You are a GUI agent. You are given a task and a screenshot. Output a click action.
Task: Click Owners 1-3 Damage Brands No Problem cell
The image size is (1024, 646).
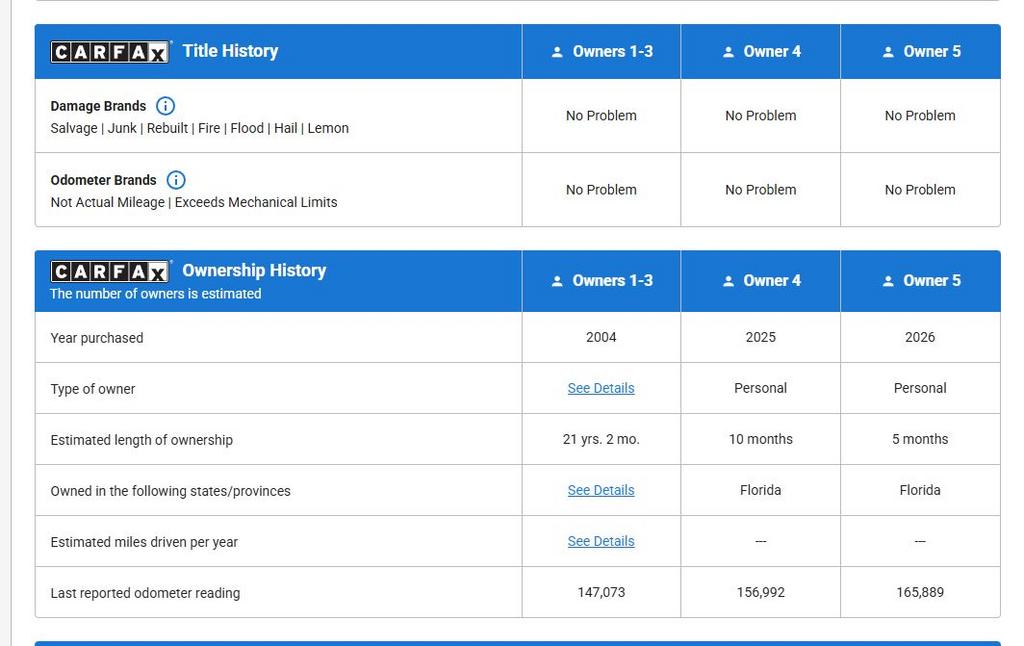(601, 116)
